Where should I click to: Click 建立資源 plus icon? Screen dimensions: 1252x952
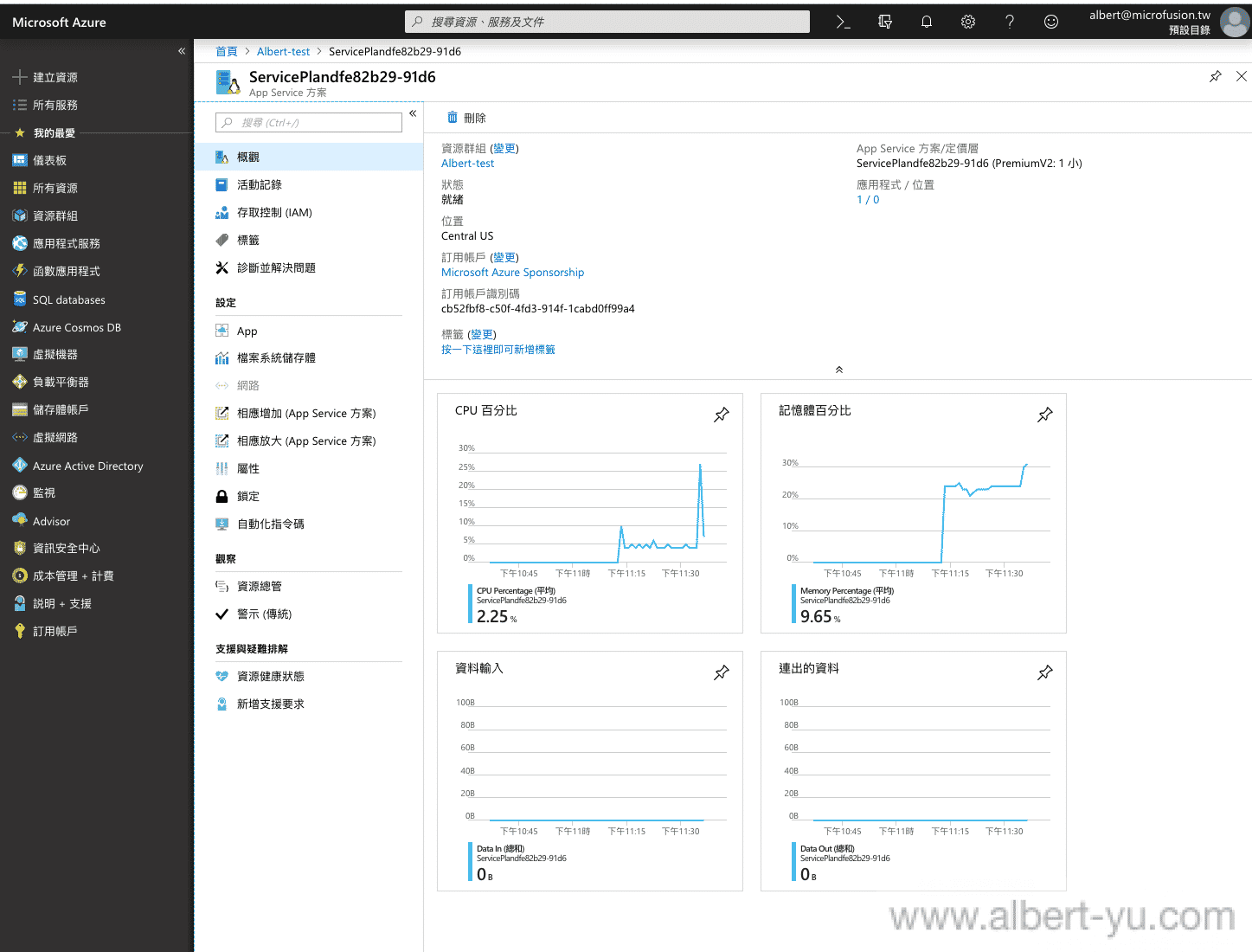pyautogui.click(x=20, y=77)
